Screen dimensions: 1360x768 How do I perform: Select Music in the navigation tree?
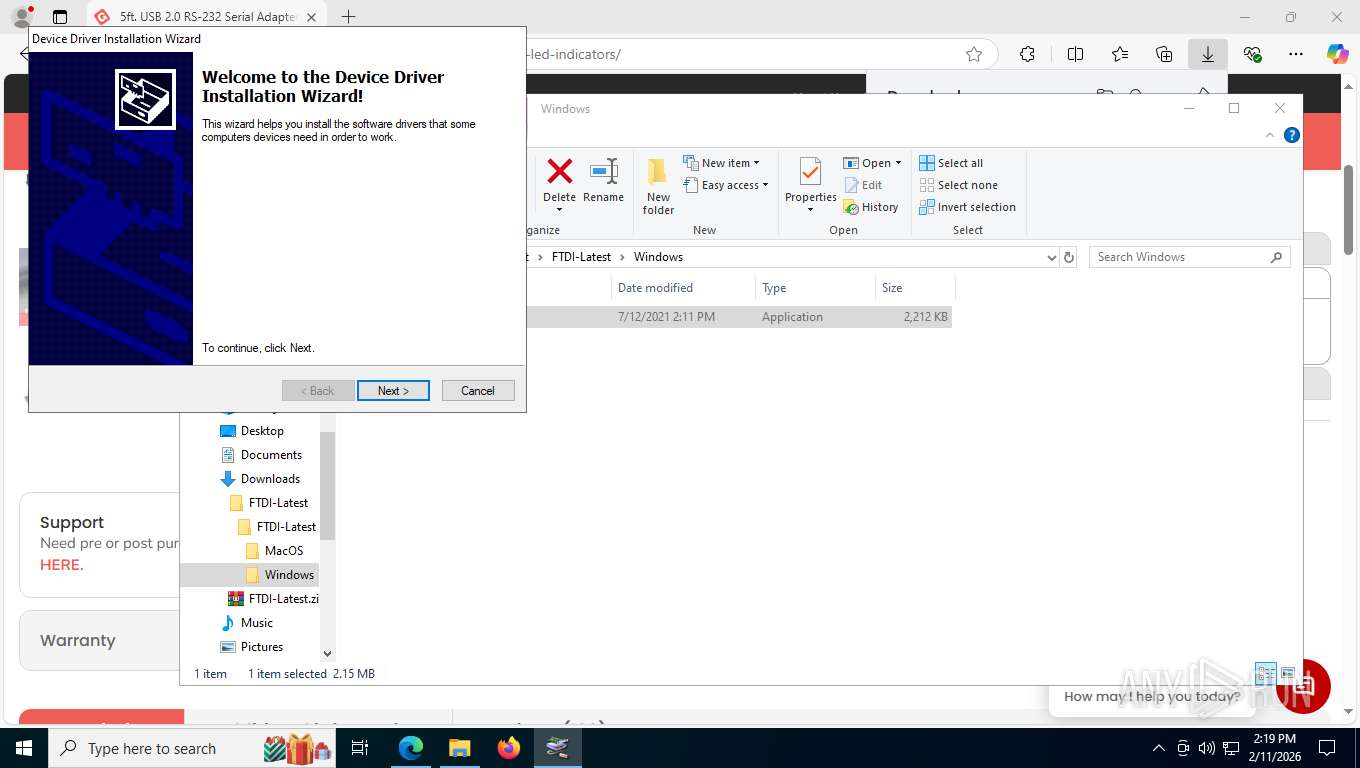click(x=246, y=623)
